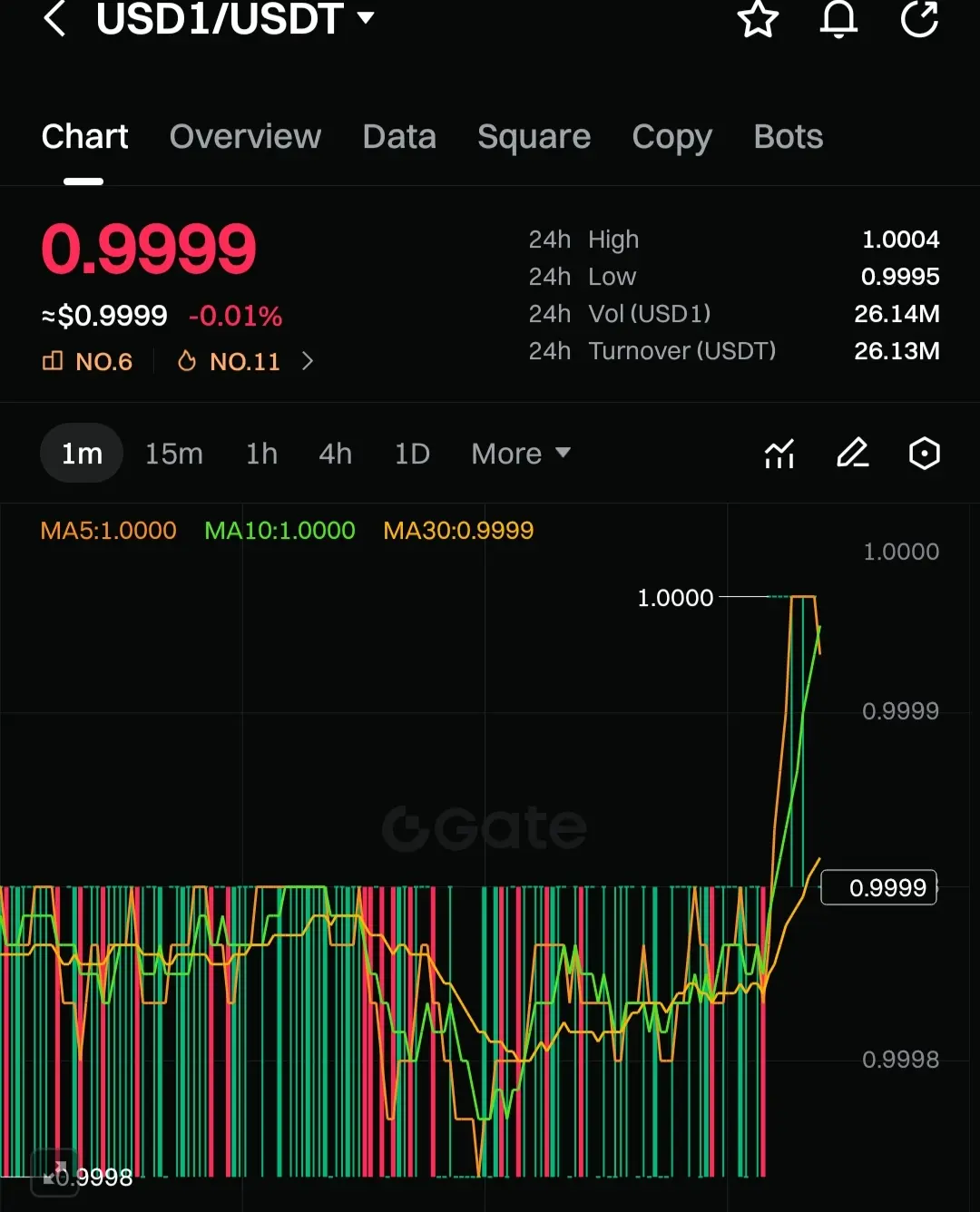Tap the 24h Low value 0.9995
980x1212 pixels.
tap(900, 277)
